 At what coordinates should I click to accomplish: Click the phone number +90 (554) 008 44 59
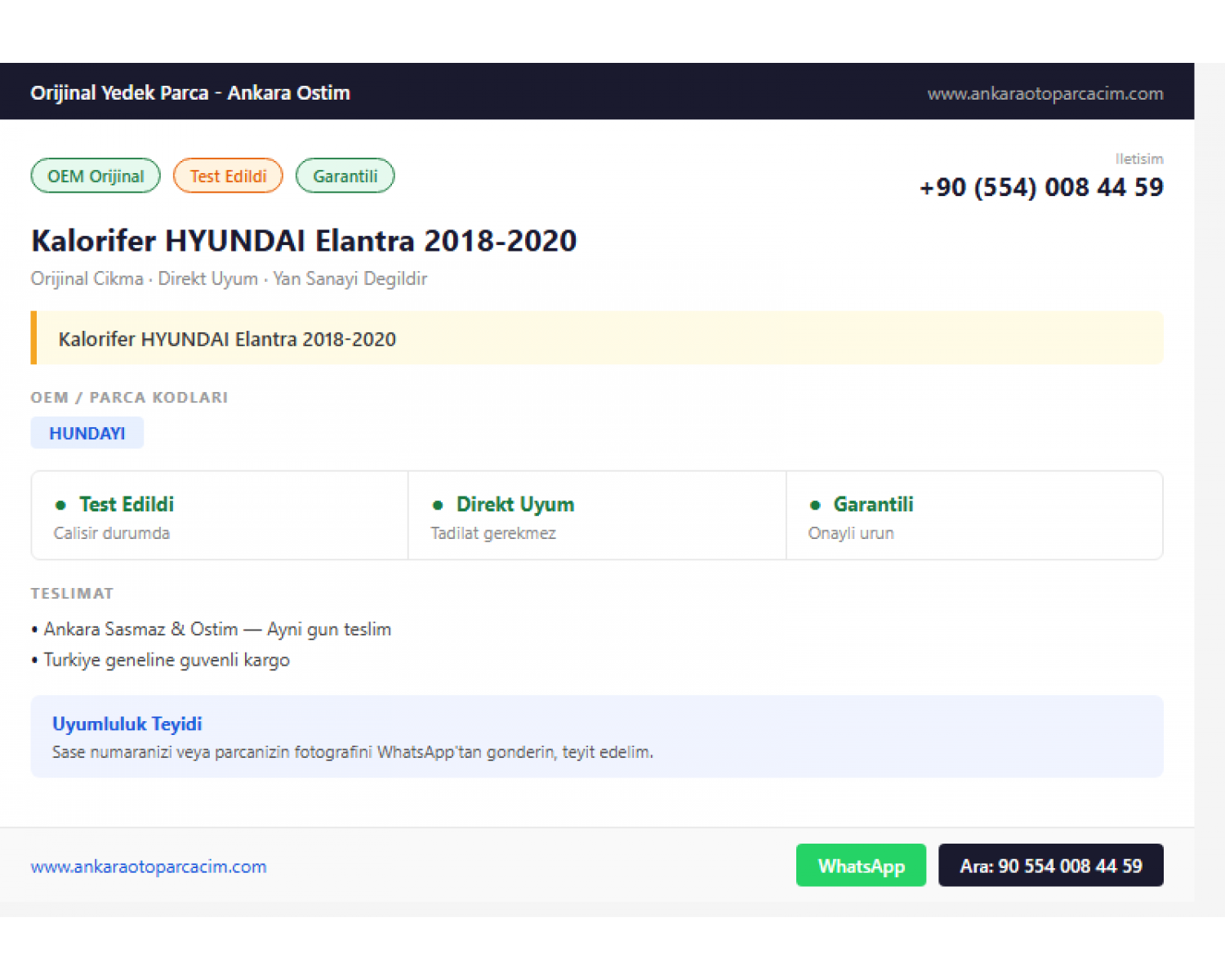click(x=1041, y=187)
